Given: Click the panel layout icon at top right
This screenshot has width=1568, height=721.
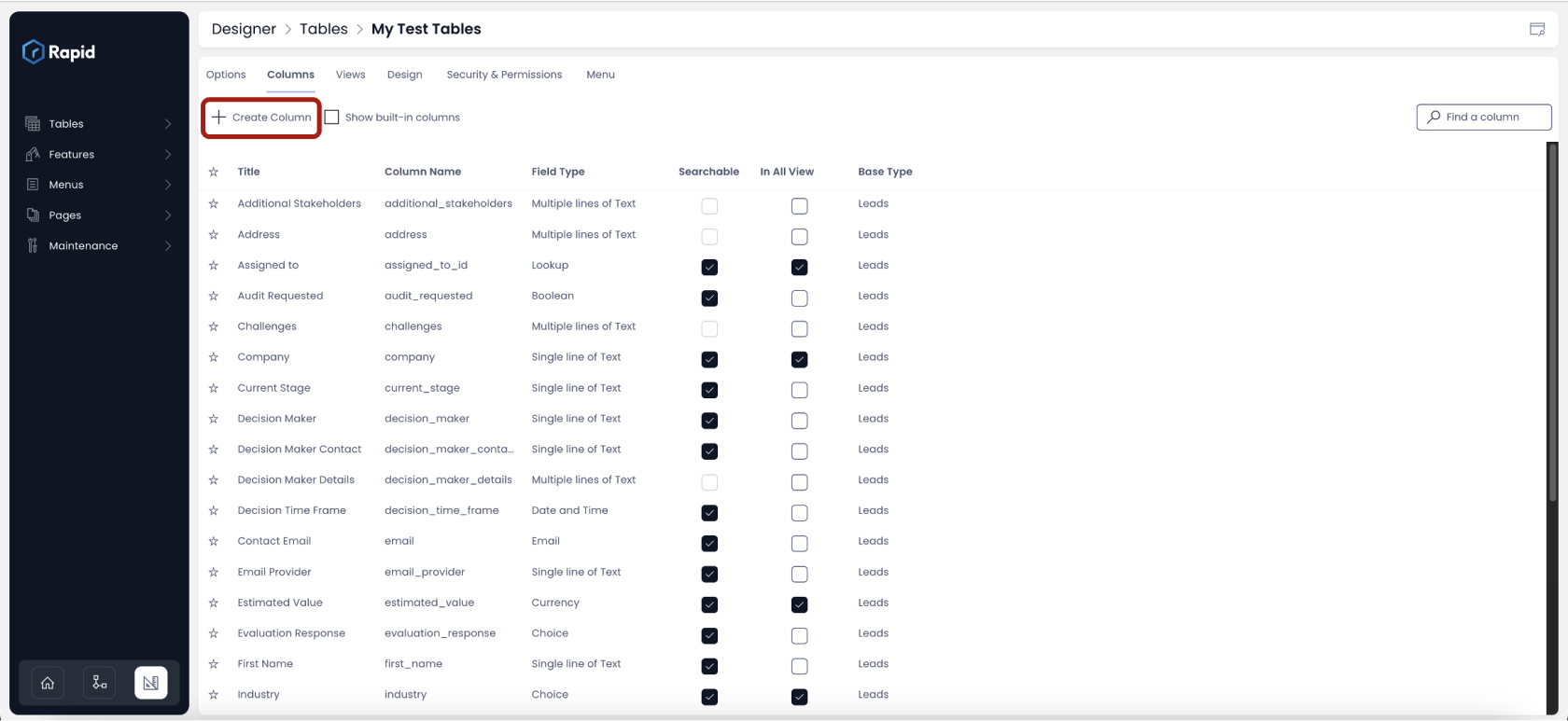Looking at the screenshot, I should coord(1537,29).
